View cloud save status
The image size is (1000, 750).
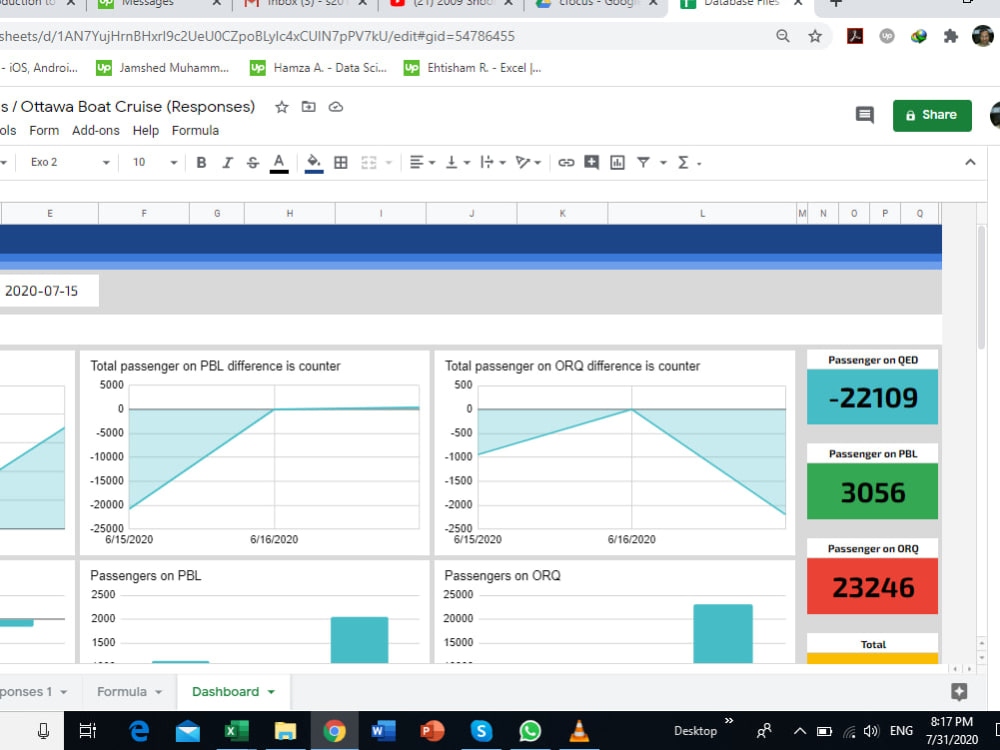click(x=336, y=107)
